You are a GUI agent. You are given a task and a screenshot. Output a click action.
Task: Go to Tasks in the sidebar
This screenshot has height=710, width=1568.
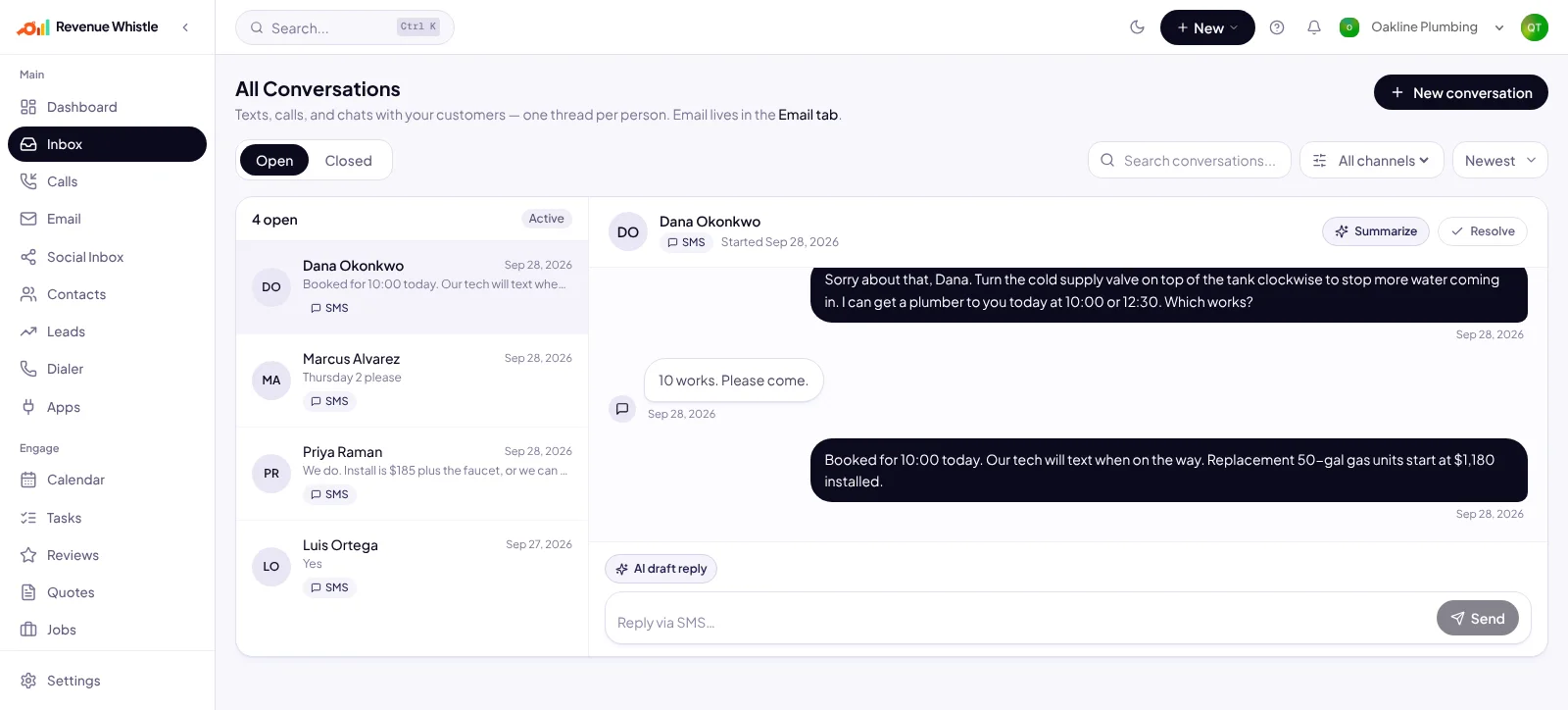[x=108, y=518]
